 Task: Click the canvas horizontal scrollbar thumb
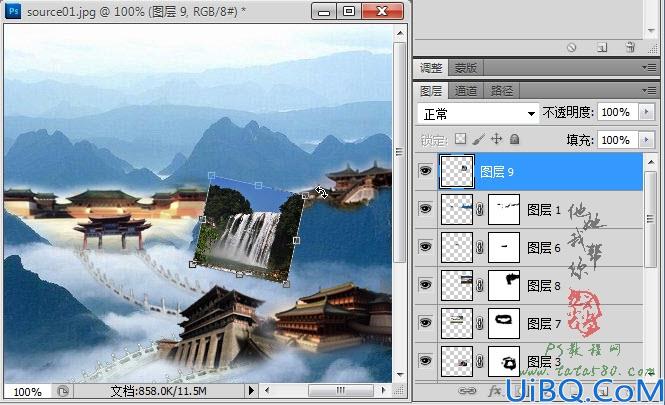(x=341, y=390)
